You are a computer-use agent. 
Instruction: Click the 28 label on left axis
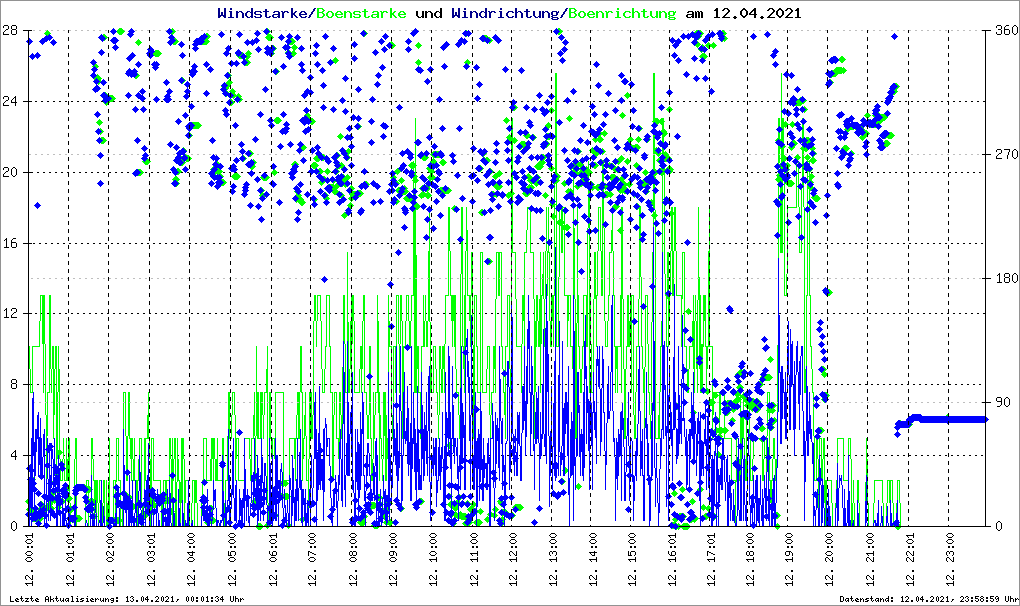point(11,31)
